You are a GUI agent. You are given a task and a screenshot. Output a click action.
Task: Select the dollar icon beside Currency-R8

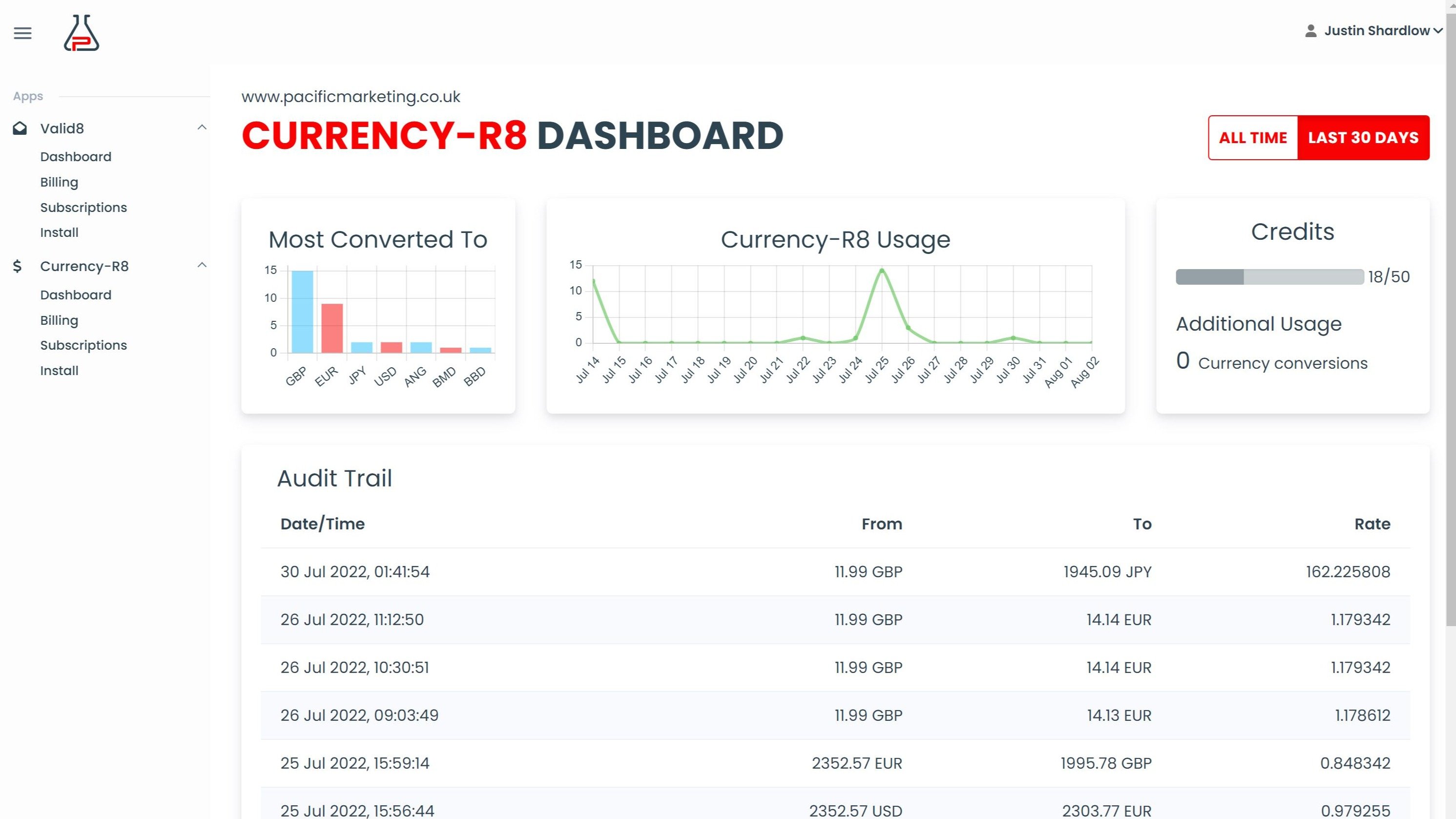point(18,266)
